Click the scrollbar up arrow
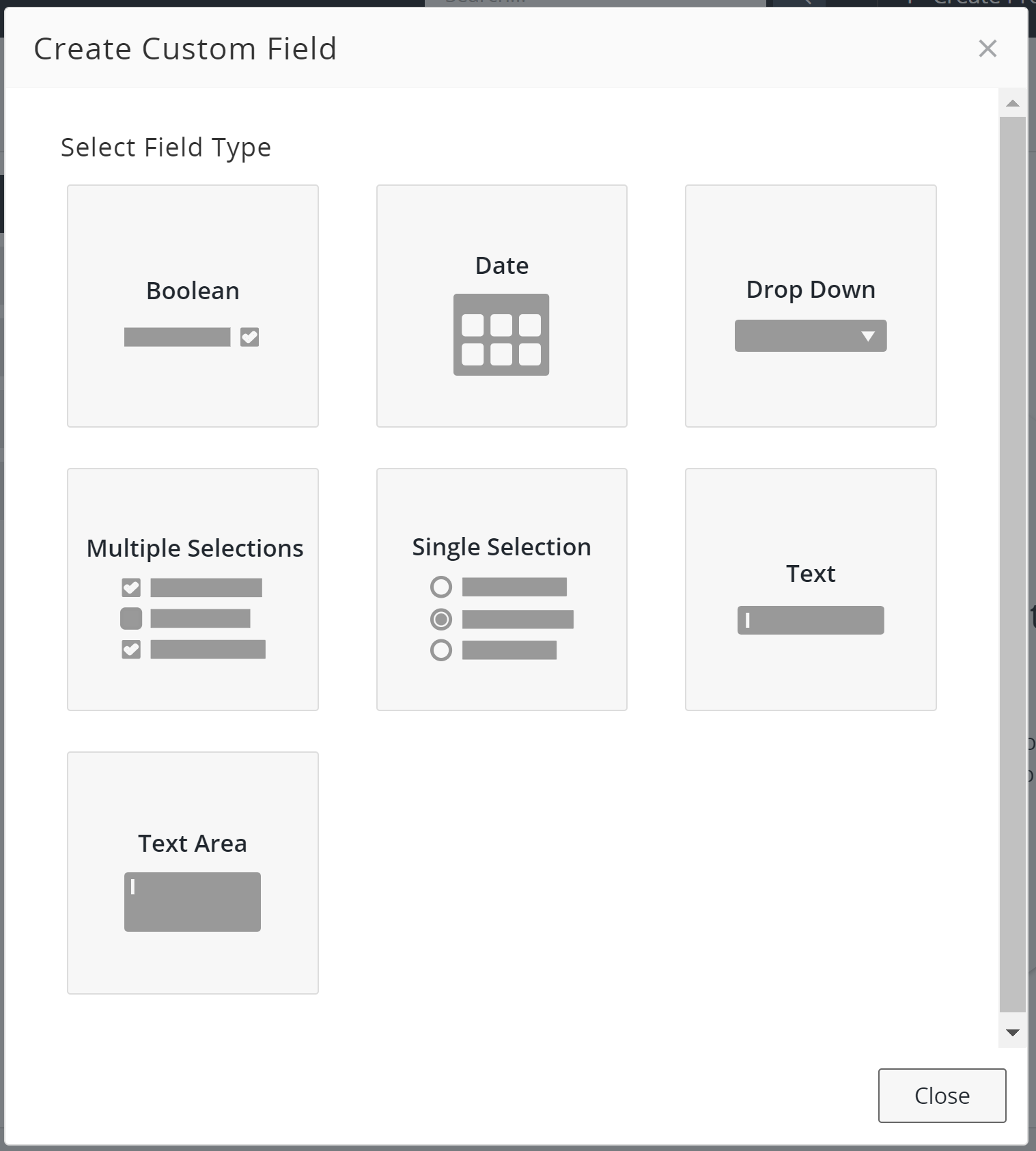Screen dimensions: 1036x1151 coord(1013,103)
